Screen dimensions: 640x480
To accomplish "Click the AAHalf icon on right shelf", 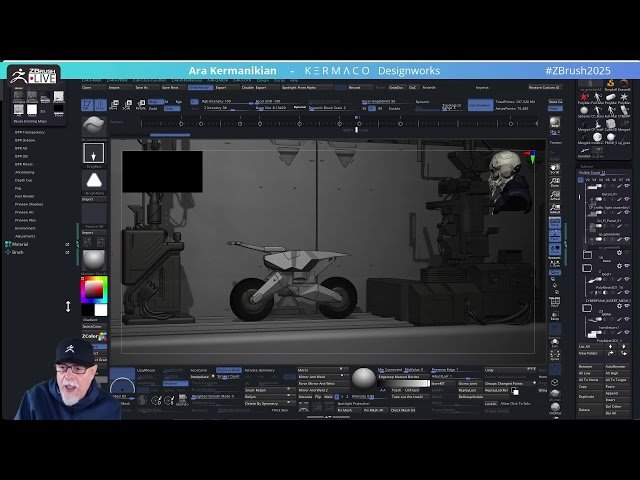I will pos(555,209).
